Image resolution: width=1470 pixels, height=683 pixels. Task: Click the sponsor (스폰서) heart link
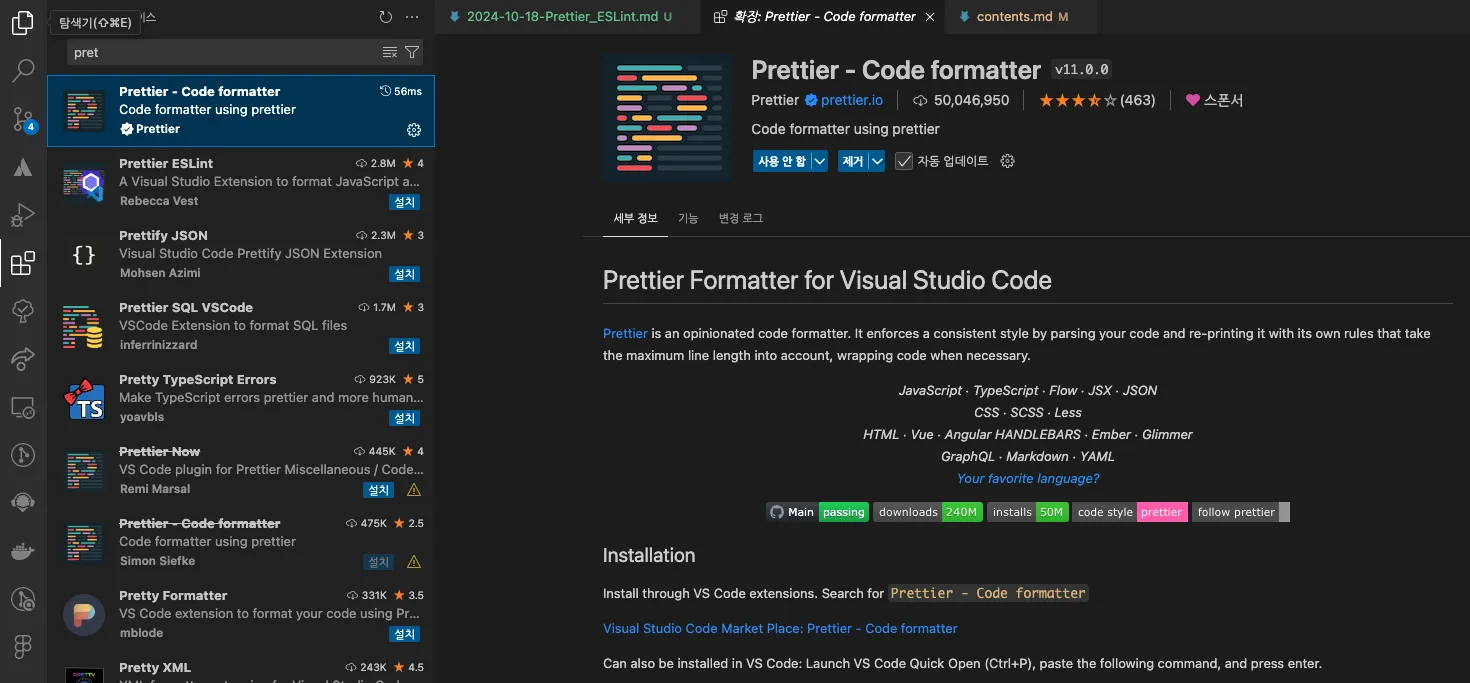tap(1214, 100)
